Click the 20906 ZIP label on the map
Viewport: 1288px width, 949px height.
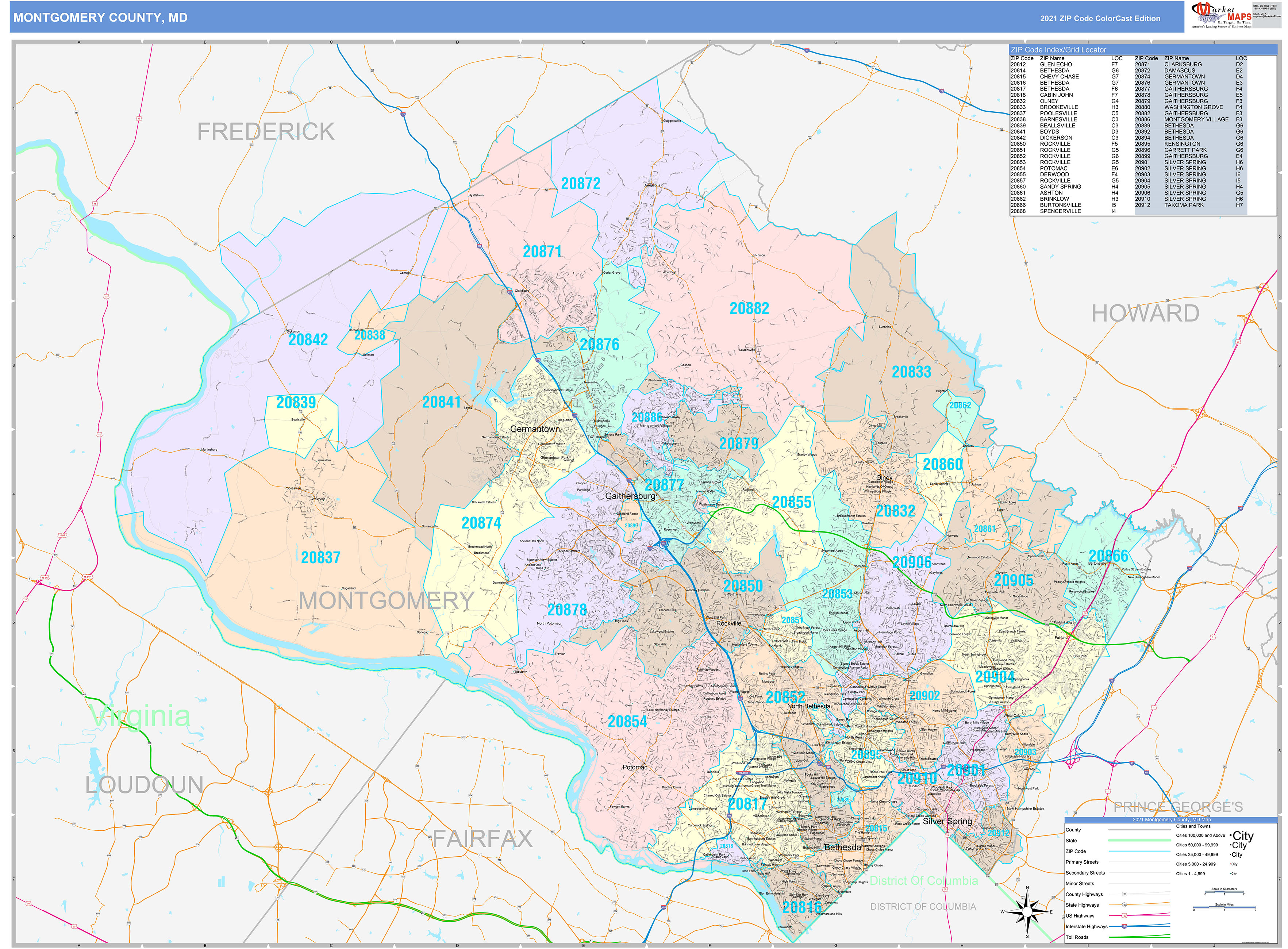click(912, 562)
